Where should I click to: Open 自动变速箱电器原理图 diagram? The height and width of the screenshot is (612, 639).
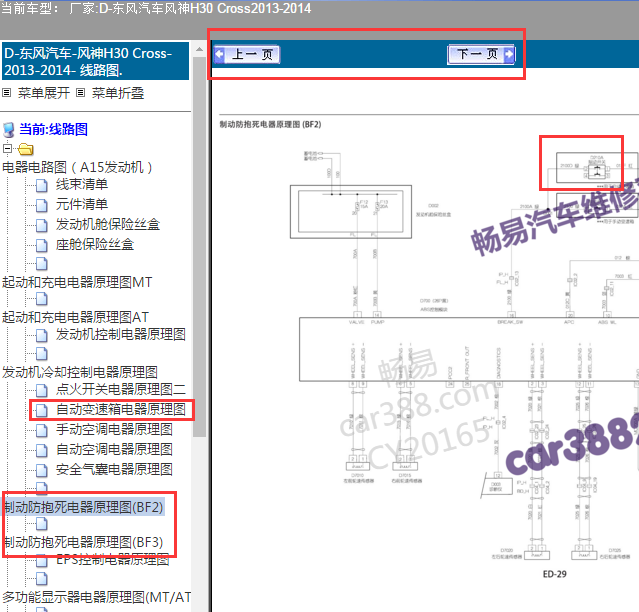coord(121,409)
